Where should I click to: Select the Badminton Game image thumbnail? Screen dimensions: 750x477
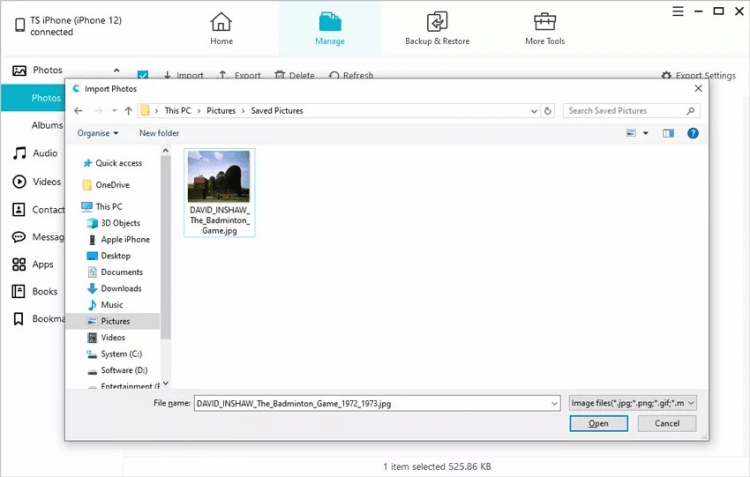click(219, 177)
